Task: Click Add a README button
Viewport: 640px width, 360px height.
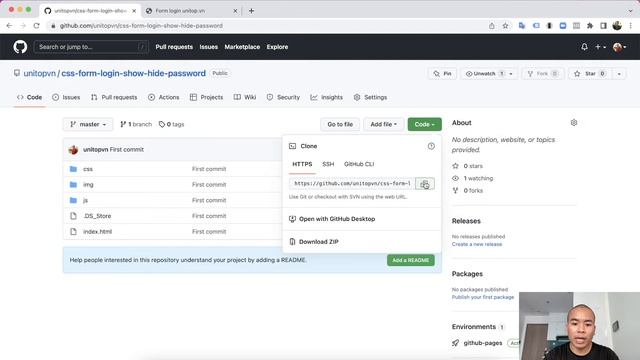Action: [411, 260]
